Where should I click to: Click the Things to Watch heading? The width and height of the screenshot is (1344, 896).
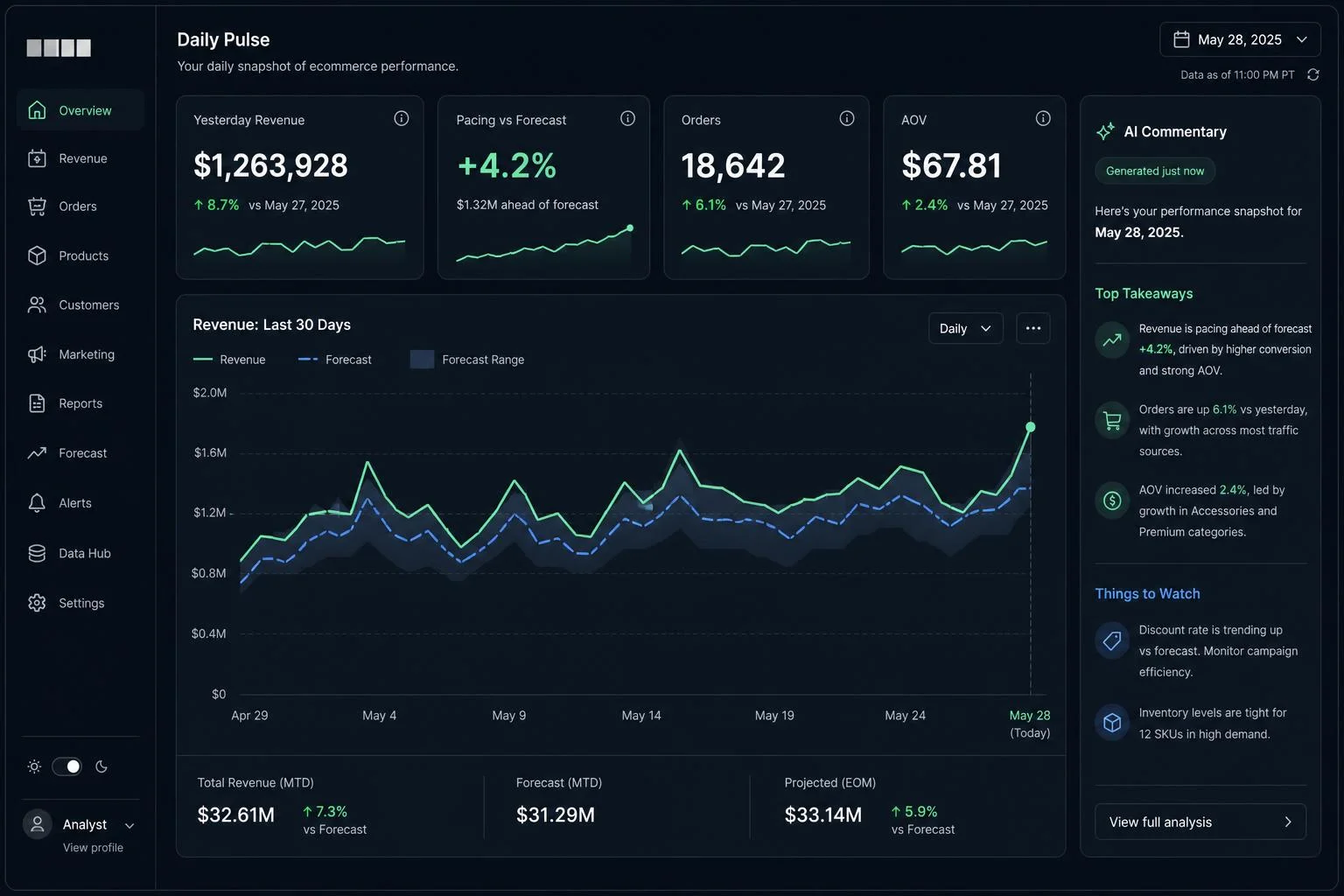click(1147, 593)
